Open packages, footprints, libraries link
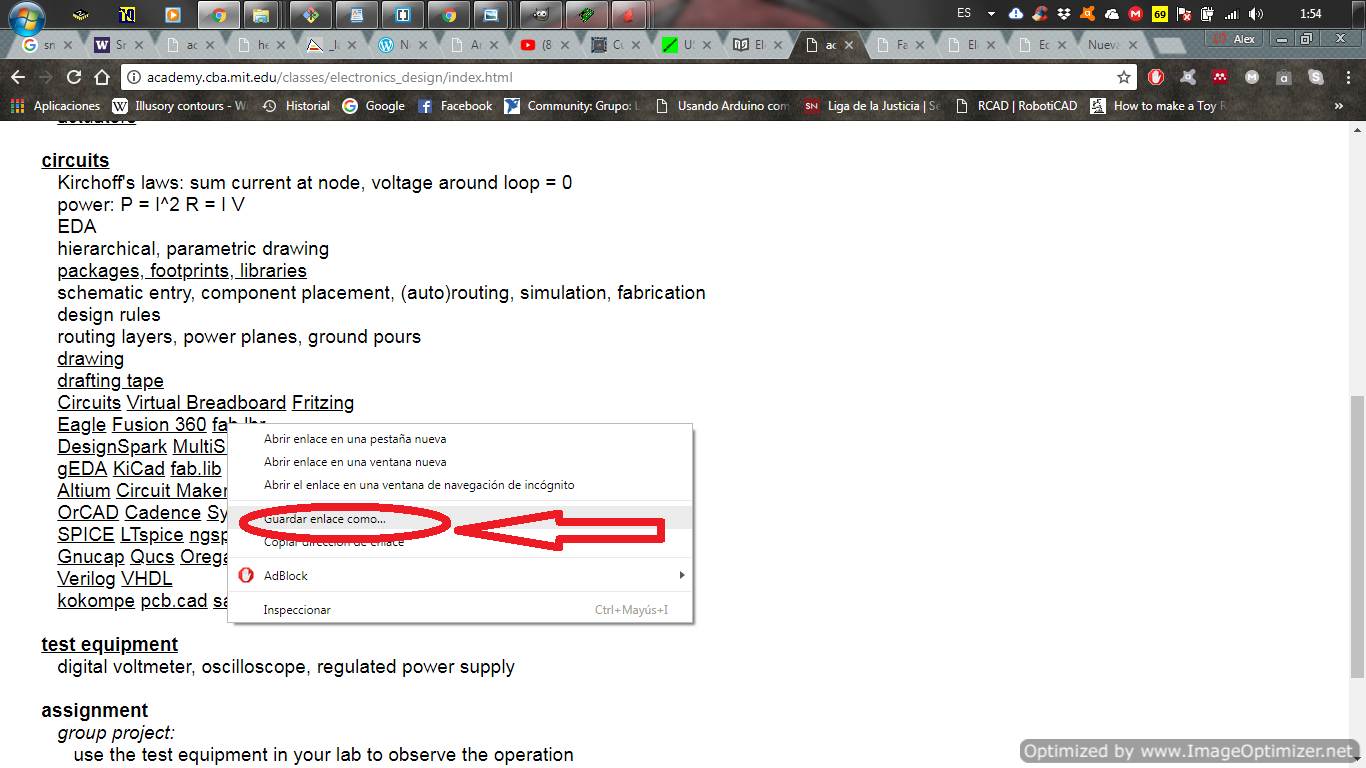The width and height of the screenshot is (1366, 768). click(x=182, y=271)
